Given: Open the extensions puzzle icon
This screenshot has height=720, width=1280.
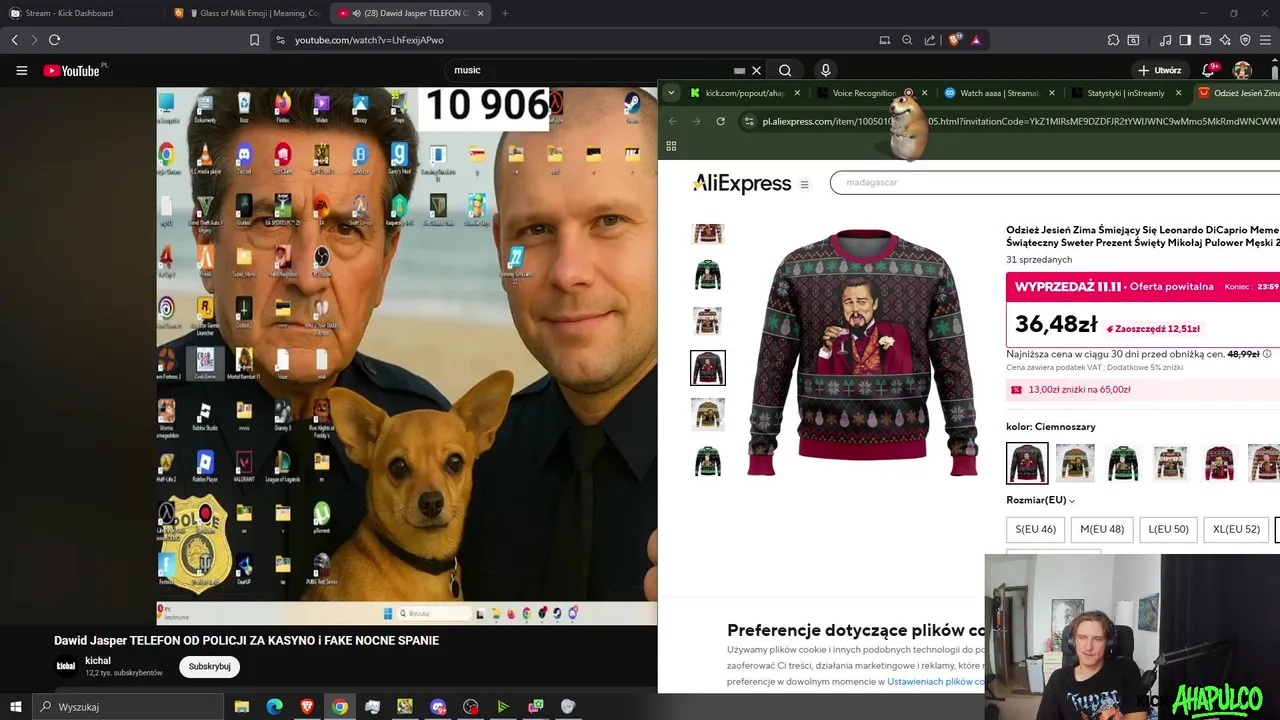Looking at the screenshot, I should pyautogui.click(x=1113, y=40).
